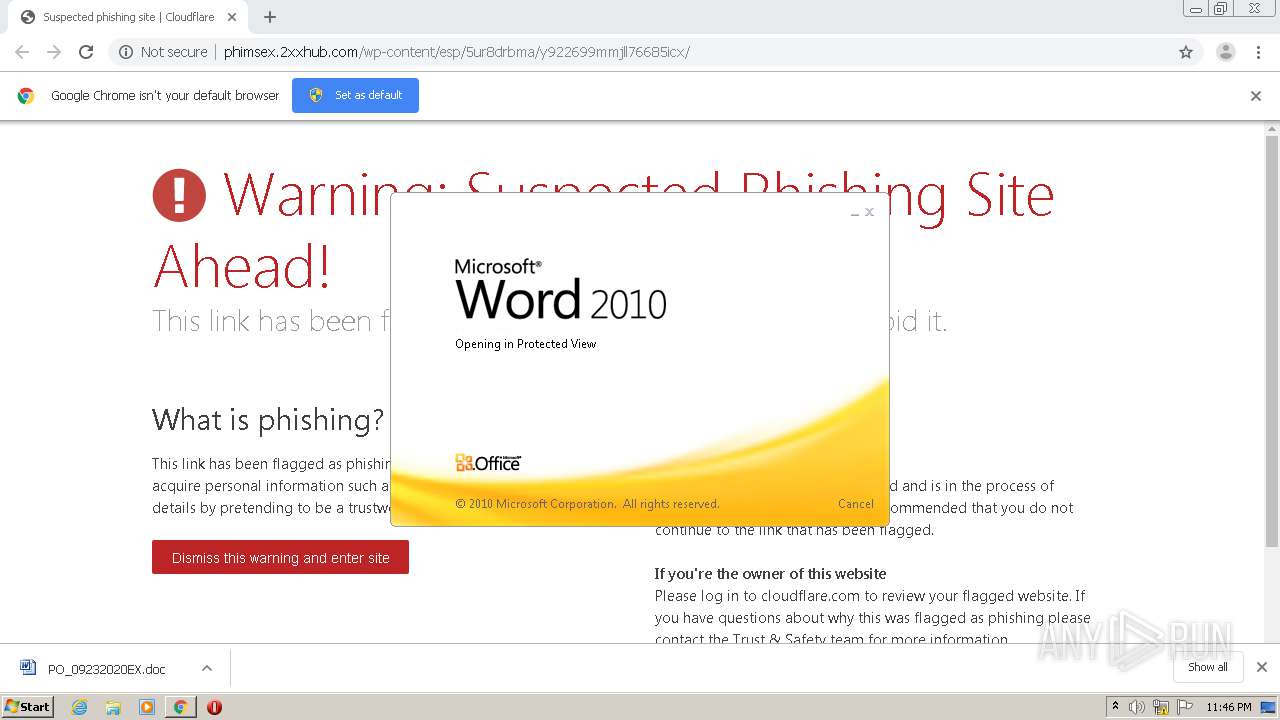Image resolution: width=1280 pixels, height=720 pixels.
Task: Reload the current page
Action: (86, 52)
